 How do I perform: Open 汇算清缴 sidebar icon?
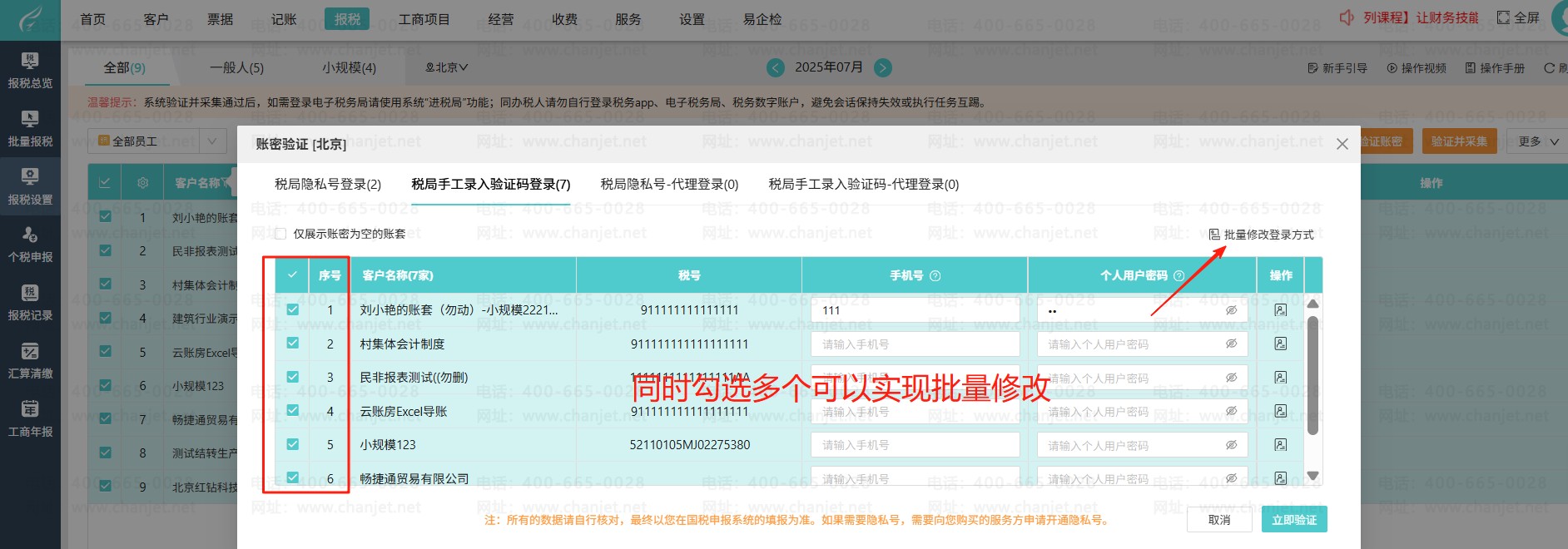pos(30,361)
